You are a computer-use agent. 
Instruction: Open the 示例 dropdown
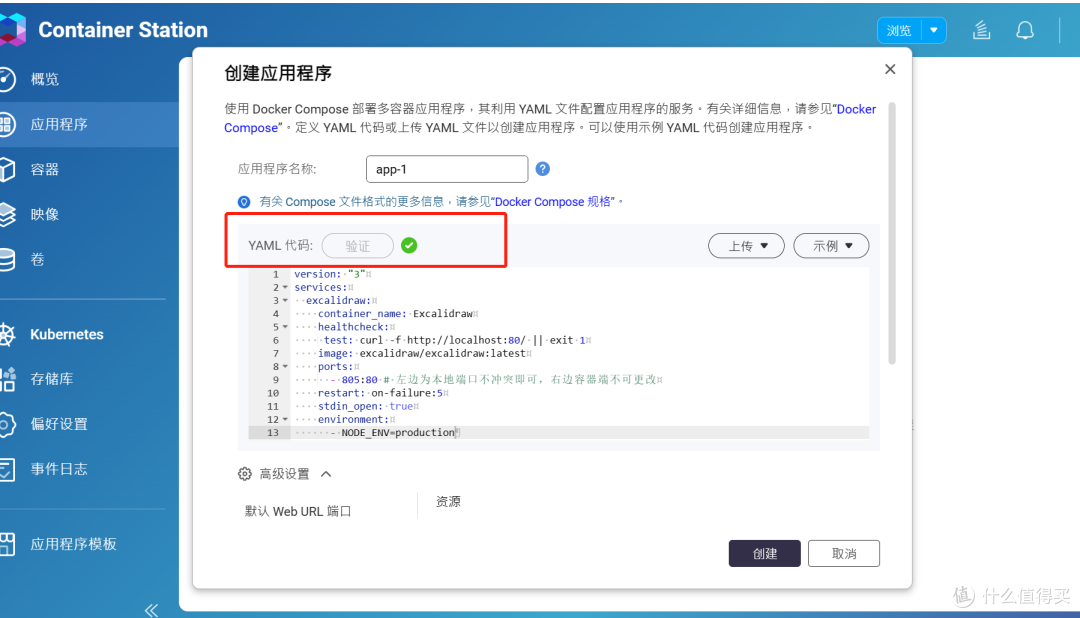pos(831,246)
